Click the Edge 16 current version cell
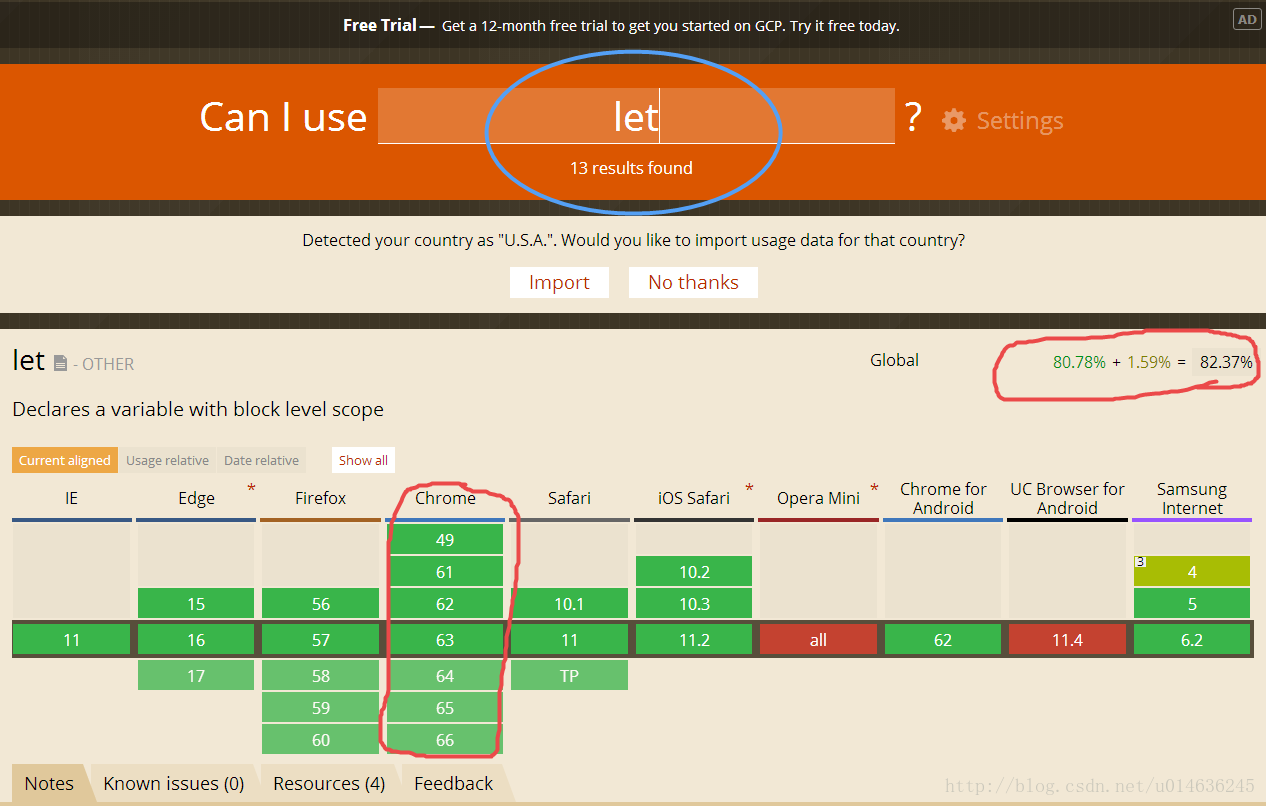The image size is (1266, 806). 196,640
